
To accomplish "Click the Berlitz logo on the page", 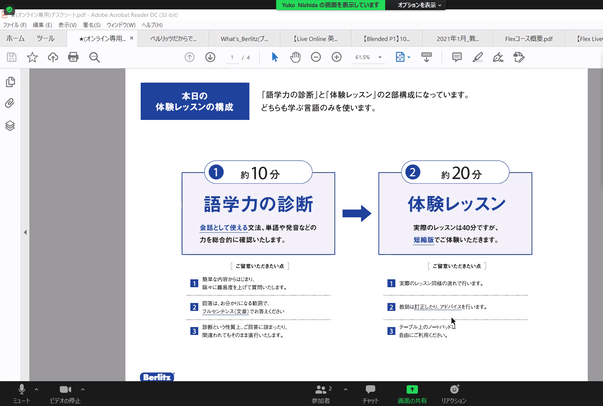I will click(157, 377).
